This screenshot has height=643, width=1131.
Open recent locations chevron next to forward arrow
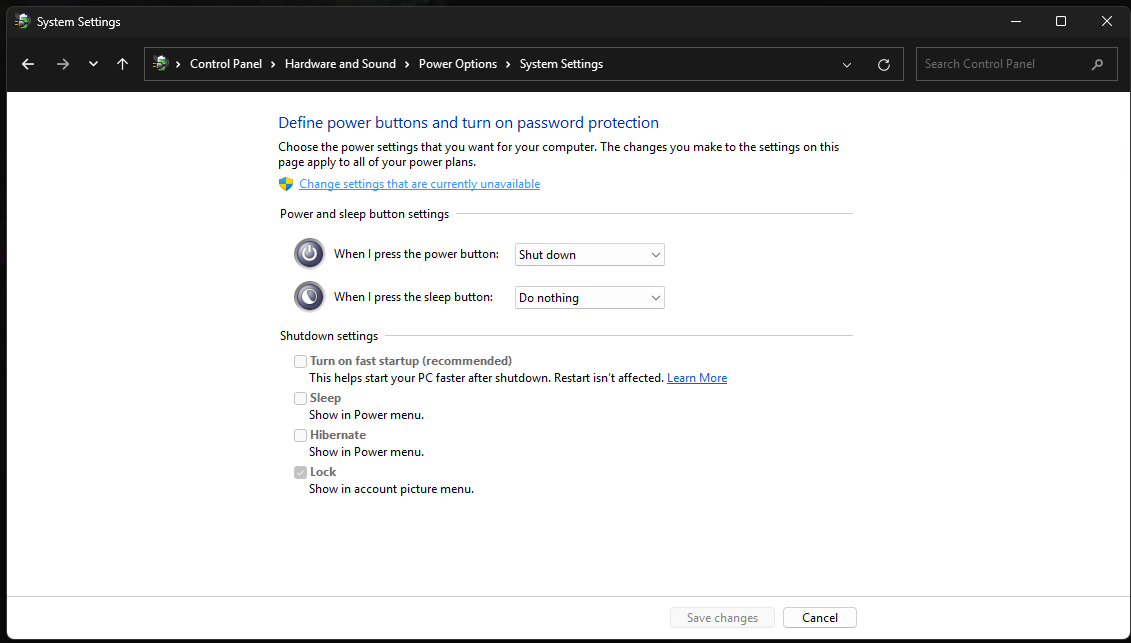(x=93, y=64)
